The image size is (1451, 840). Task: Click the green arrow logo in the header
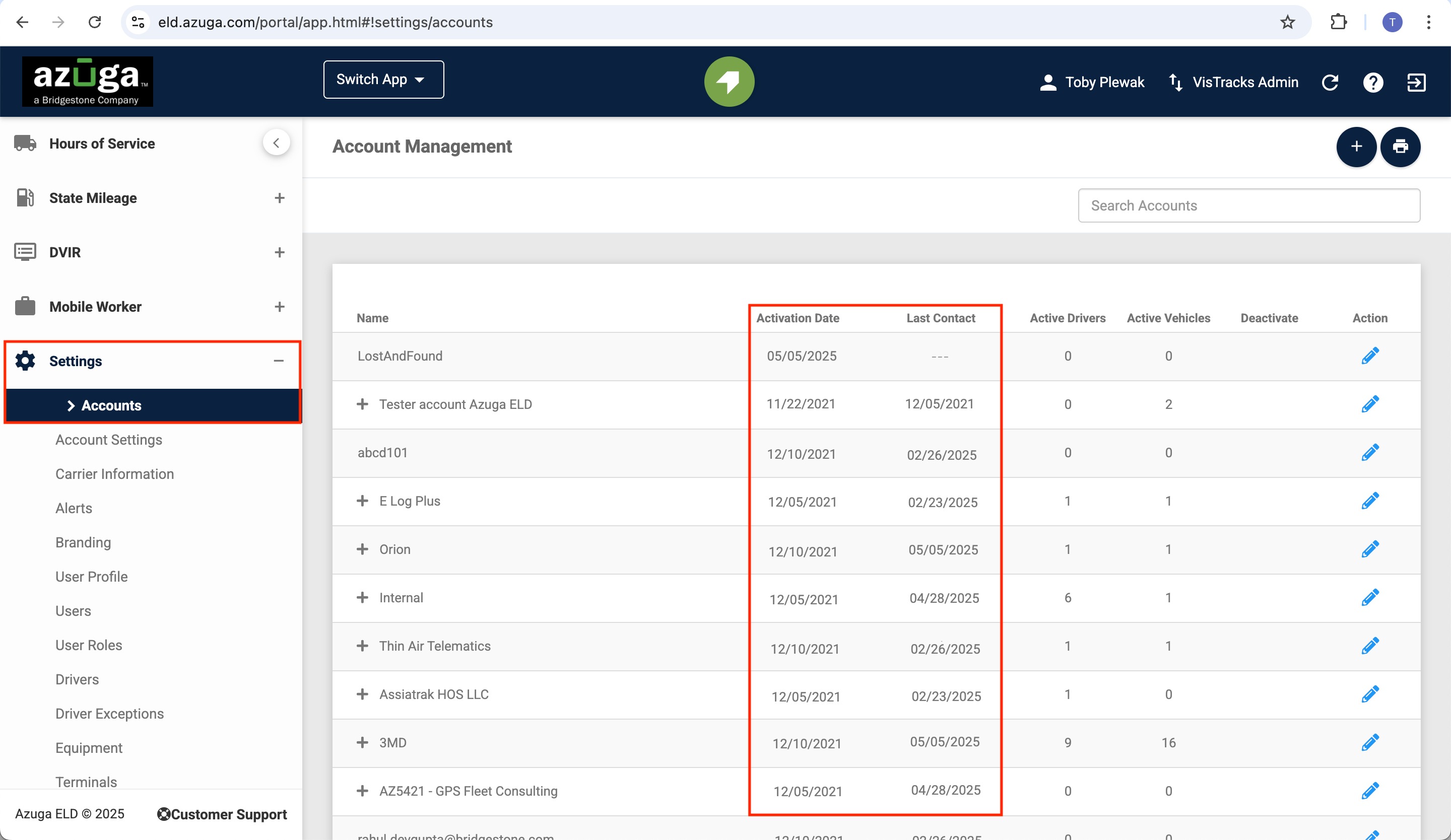(x=729, y=81)
